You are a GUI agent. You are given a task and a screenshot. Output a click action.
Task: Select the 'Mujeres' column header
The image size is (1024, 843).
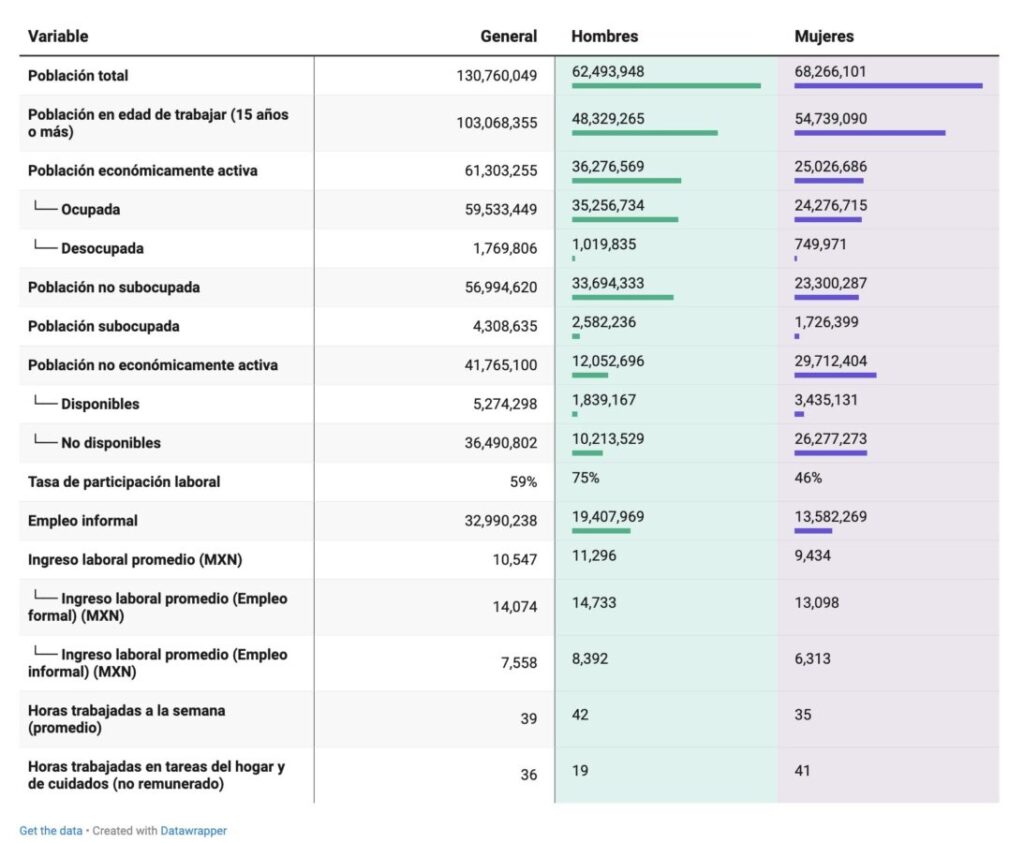(824, 36)
